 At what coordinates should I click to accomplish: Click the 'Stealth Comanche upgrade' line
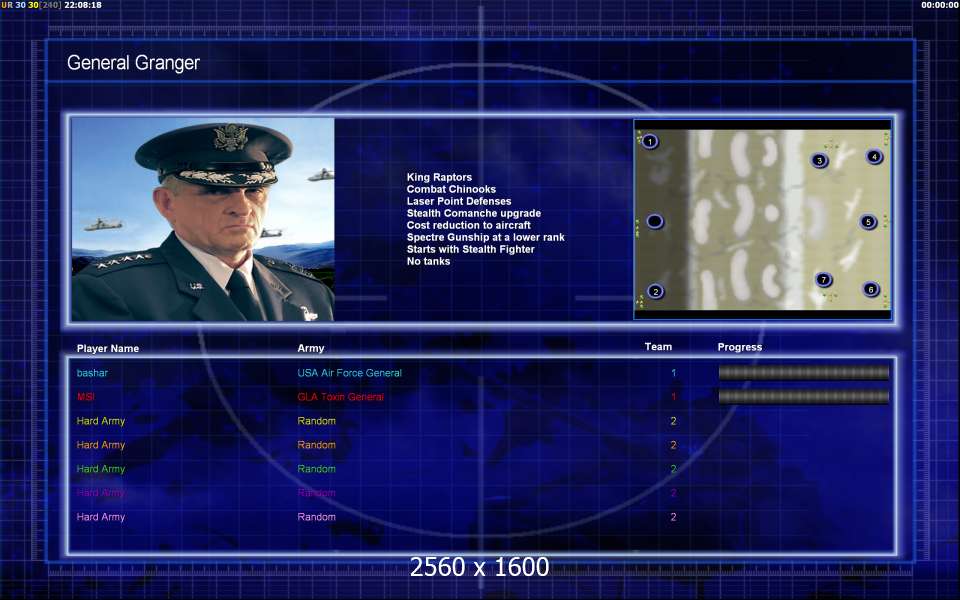coord(473,213)
